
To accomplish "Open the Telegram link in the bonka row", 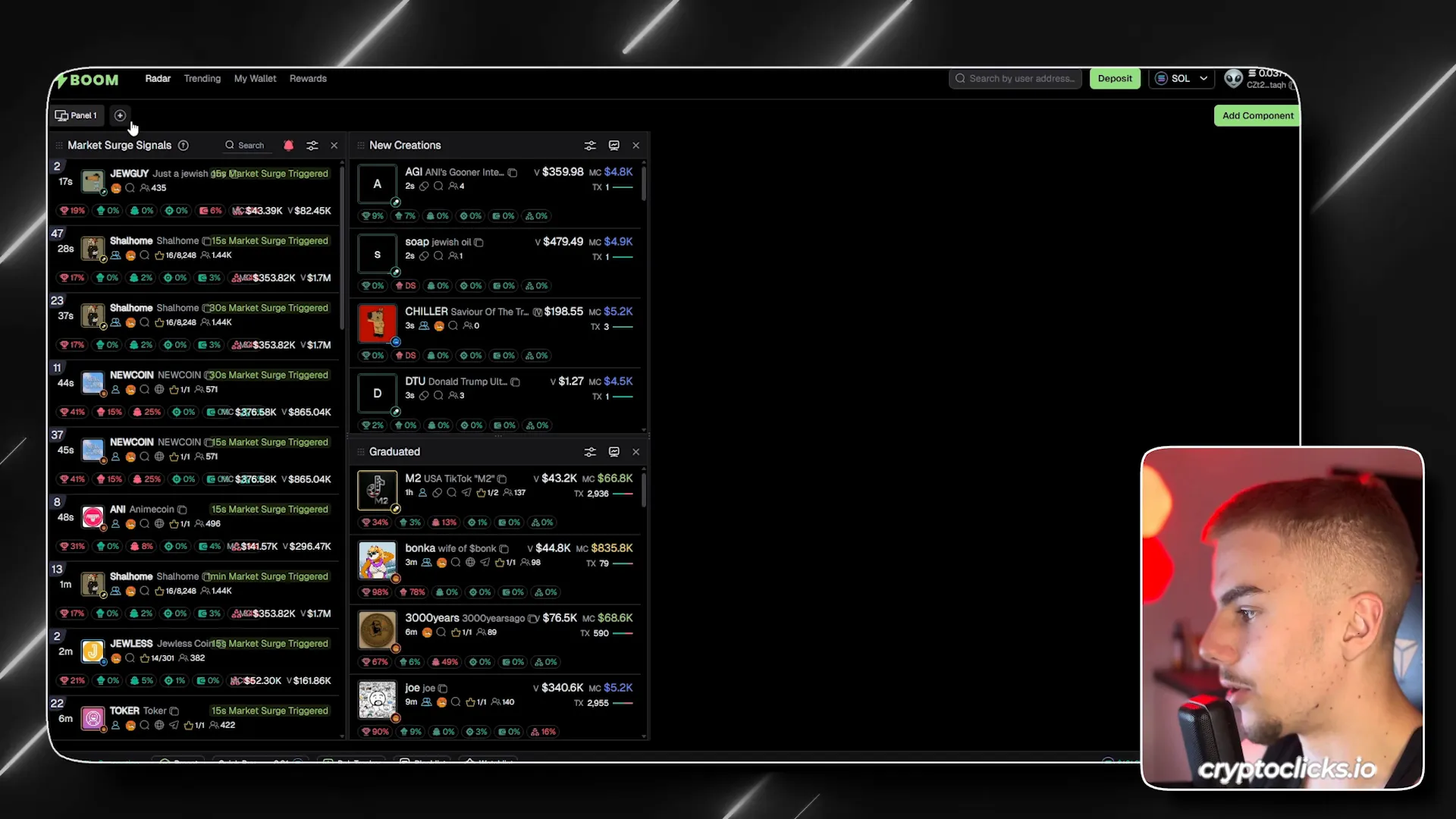I will [x=485, y=563].
